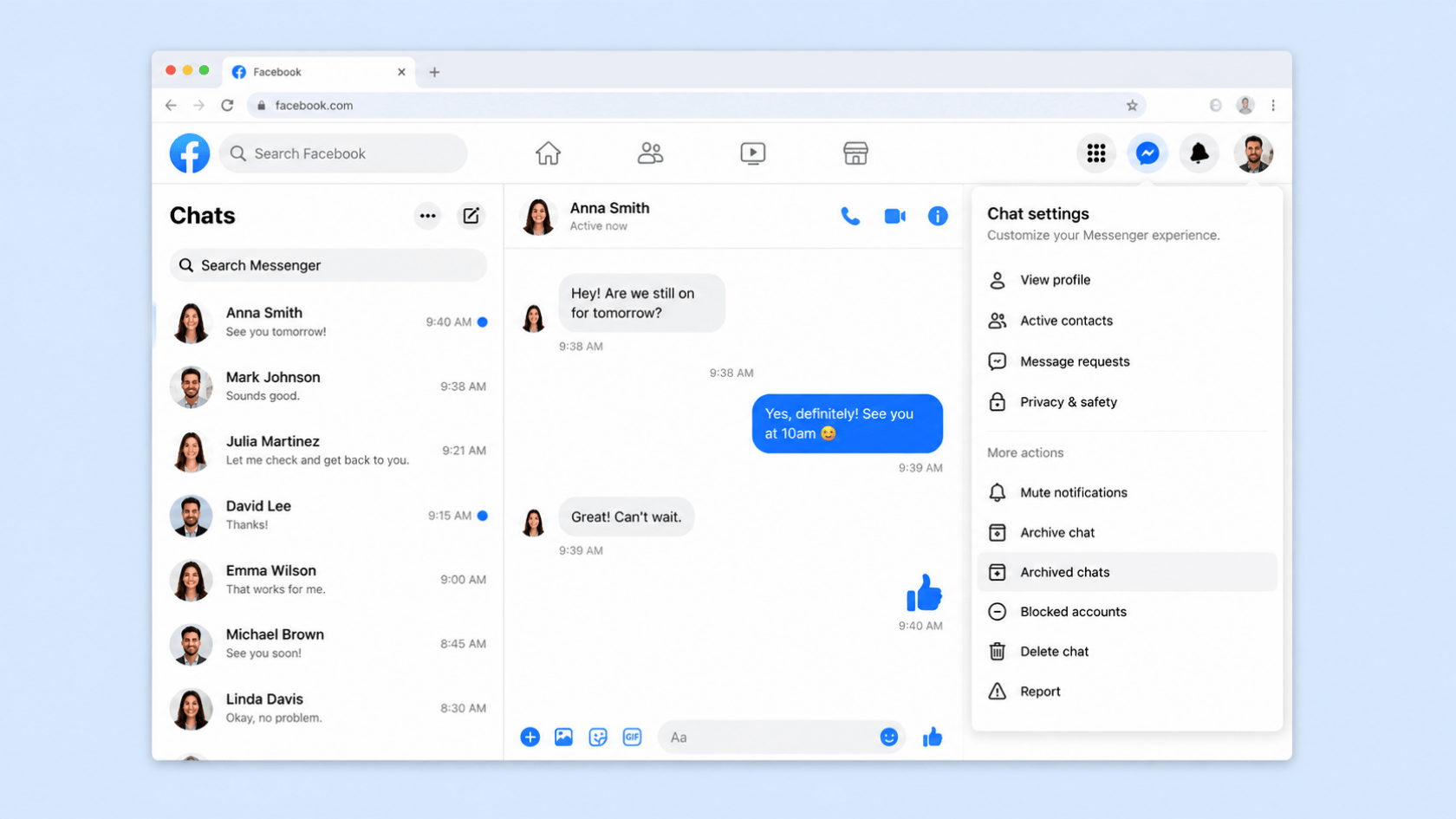This screenshot has height=819, width=1456.
Task: Reload the page in the browser
Action: tap(227, 106)
